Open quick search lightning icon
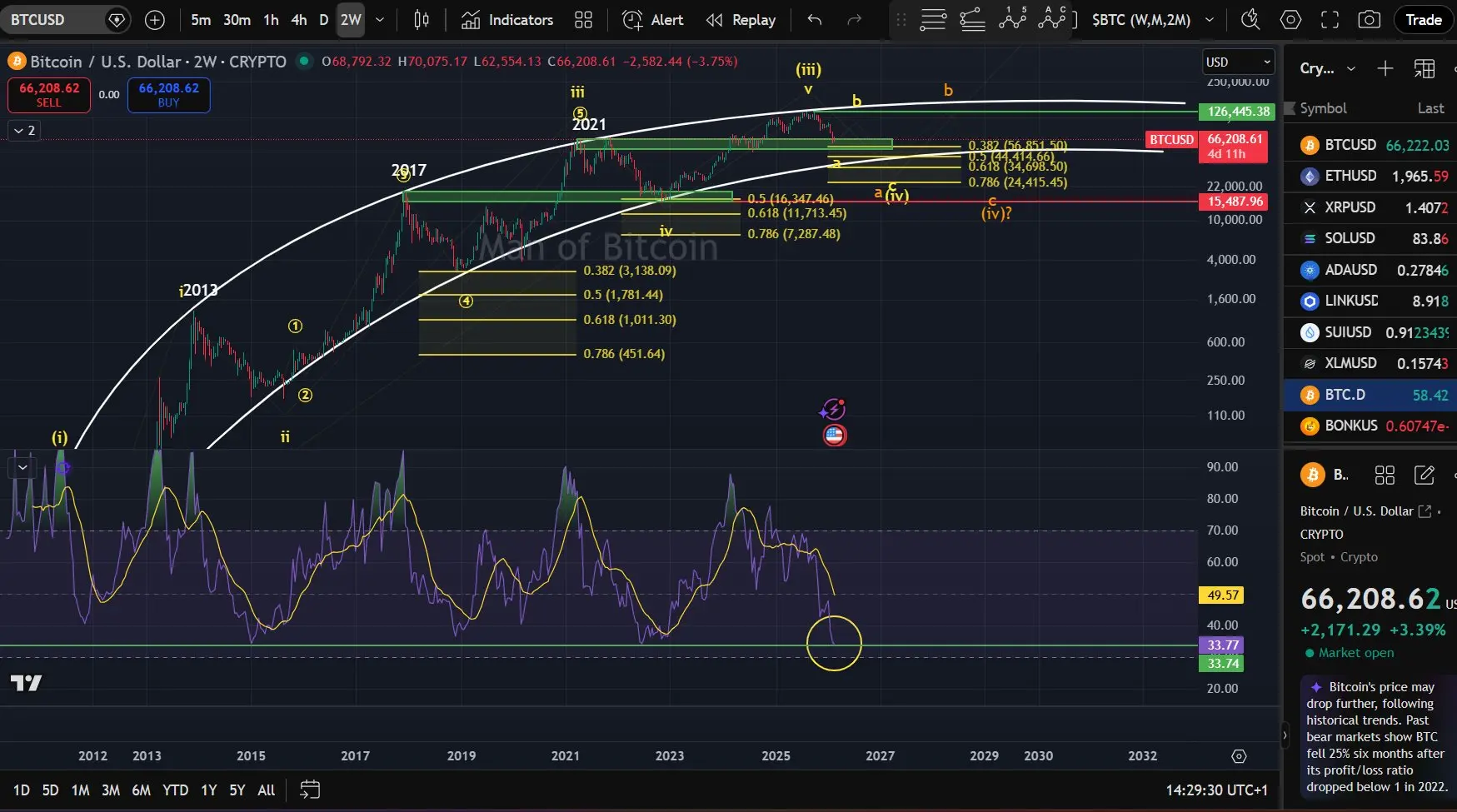The image size is (1457, 812). pos(1250,20)
